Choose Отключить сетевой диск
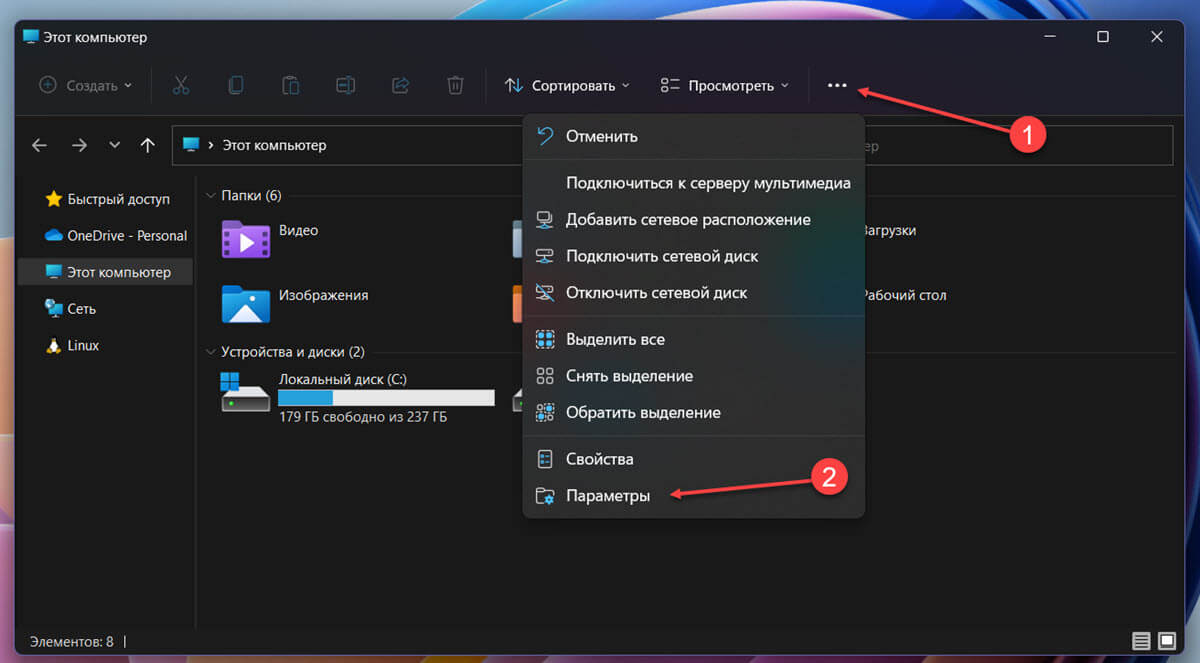This screenshot has width=1200, height=663. 693,293
